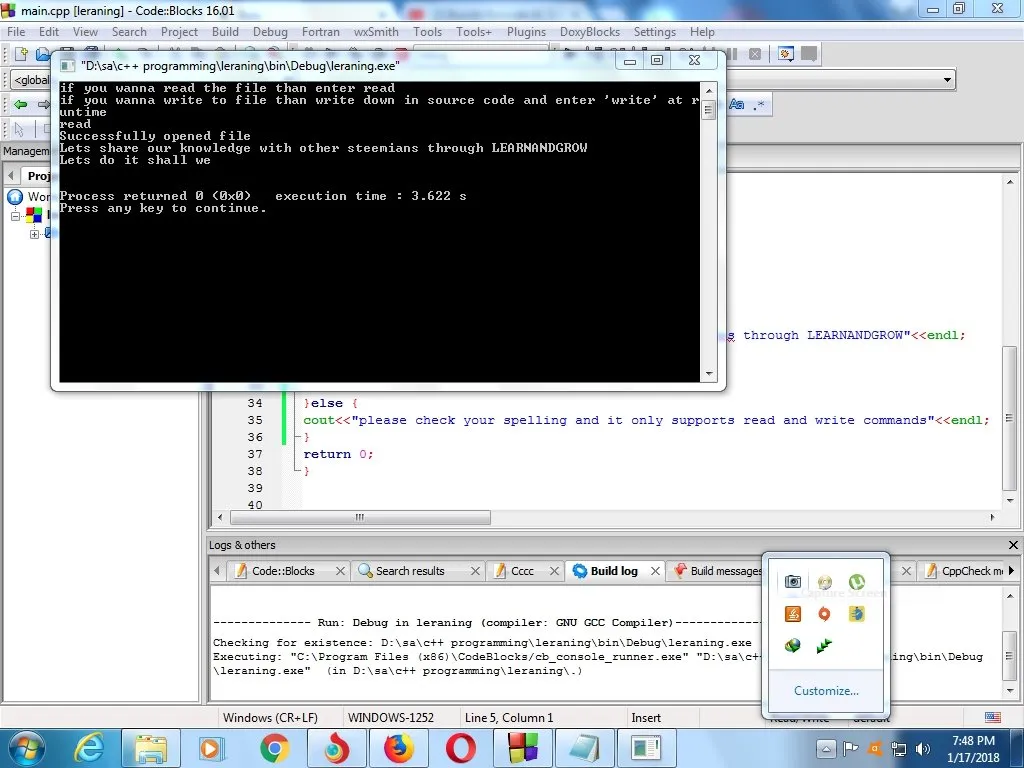Launch Firefox from the taskbar
Viewport: 1024px width, 768px height.
398,748
